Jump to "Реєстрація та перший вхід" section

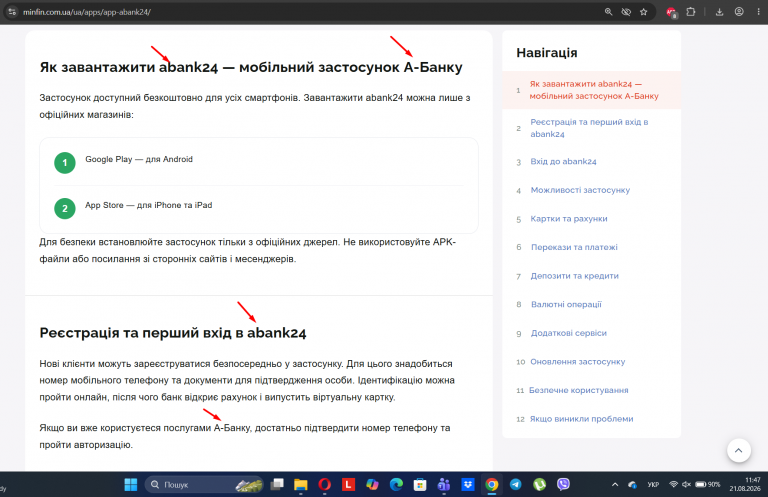[x=589, y=128]
